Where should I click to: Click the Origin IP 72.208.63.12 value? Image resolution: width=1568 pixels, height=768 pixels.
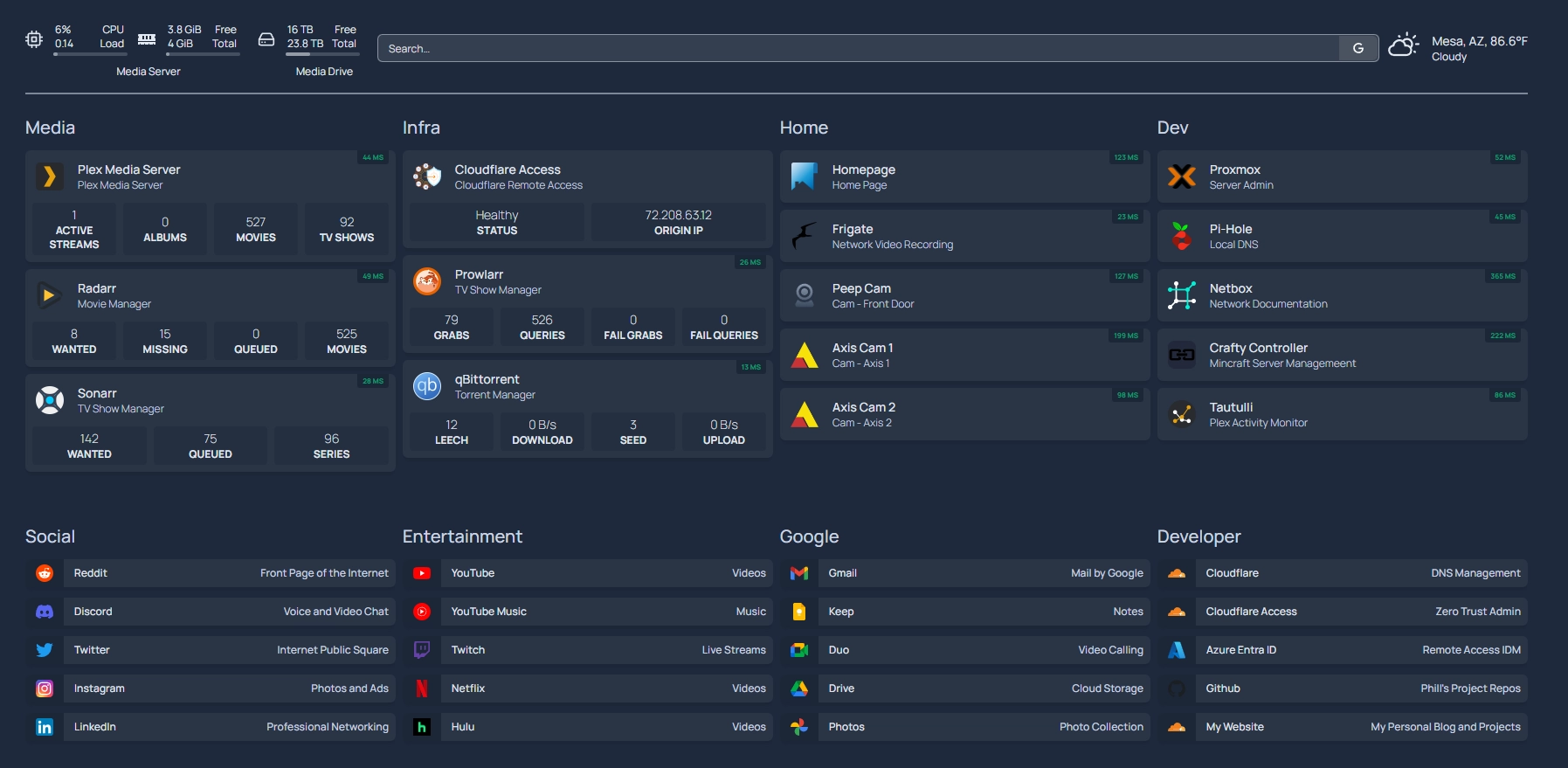click(x=679, y=215)
